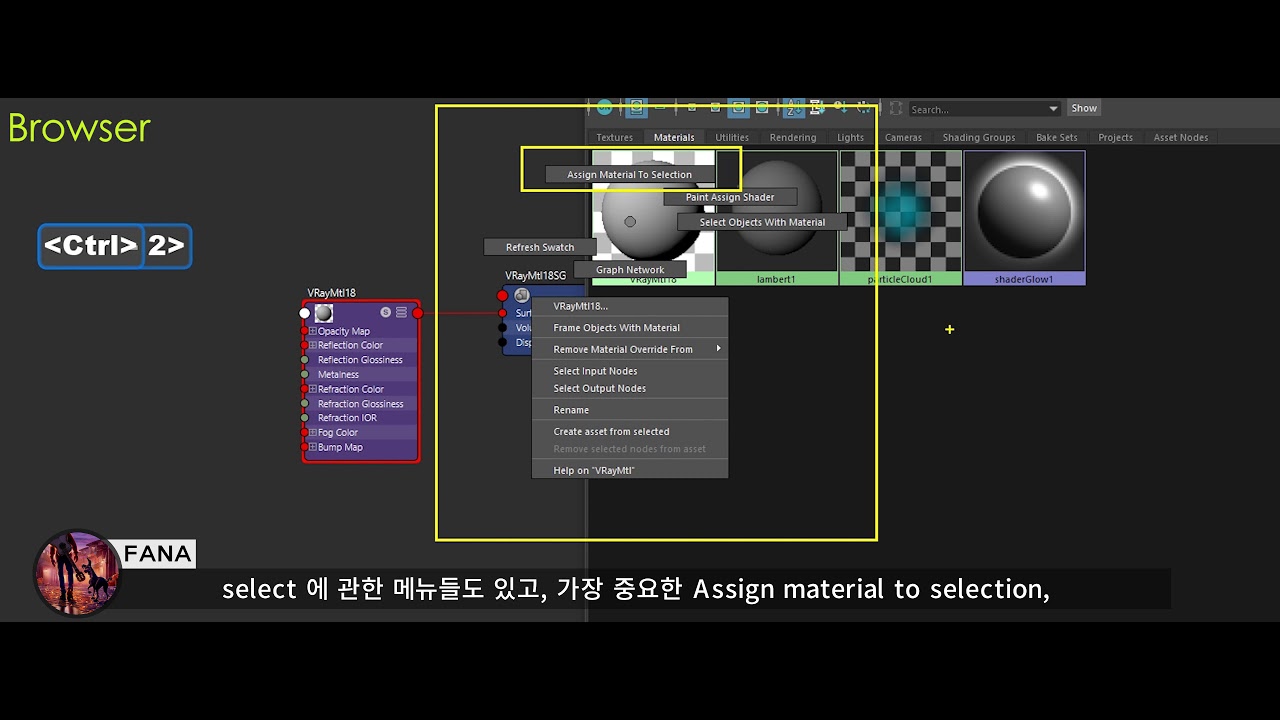Switch browser to view as list mode

pyautogui.click(x=660, y=107)
